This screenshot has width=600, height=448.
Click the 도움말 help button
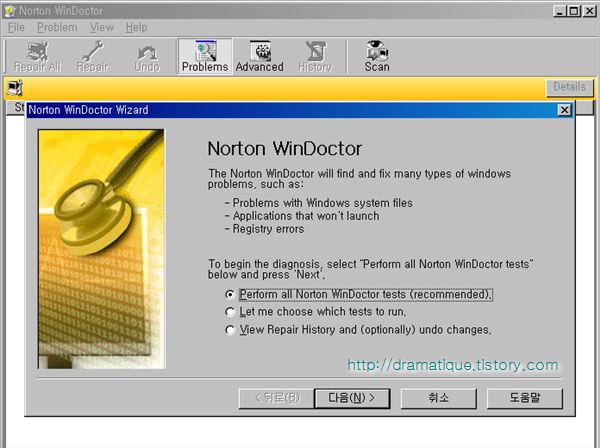pyautogui.click(x=525, y=398)
